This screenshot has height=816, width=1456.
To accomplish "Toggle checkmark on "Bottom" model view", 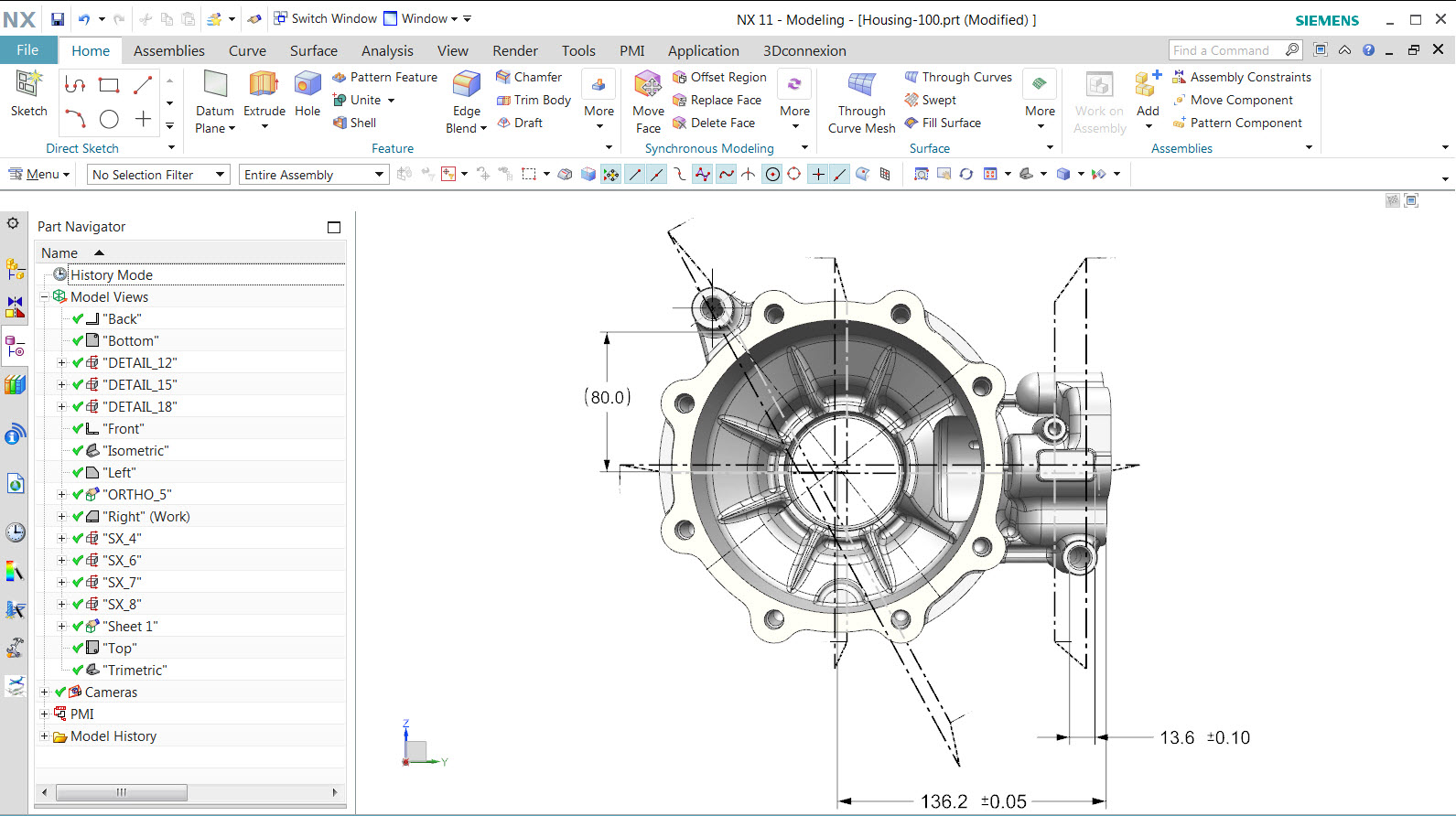I will coord(78,341).
